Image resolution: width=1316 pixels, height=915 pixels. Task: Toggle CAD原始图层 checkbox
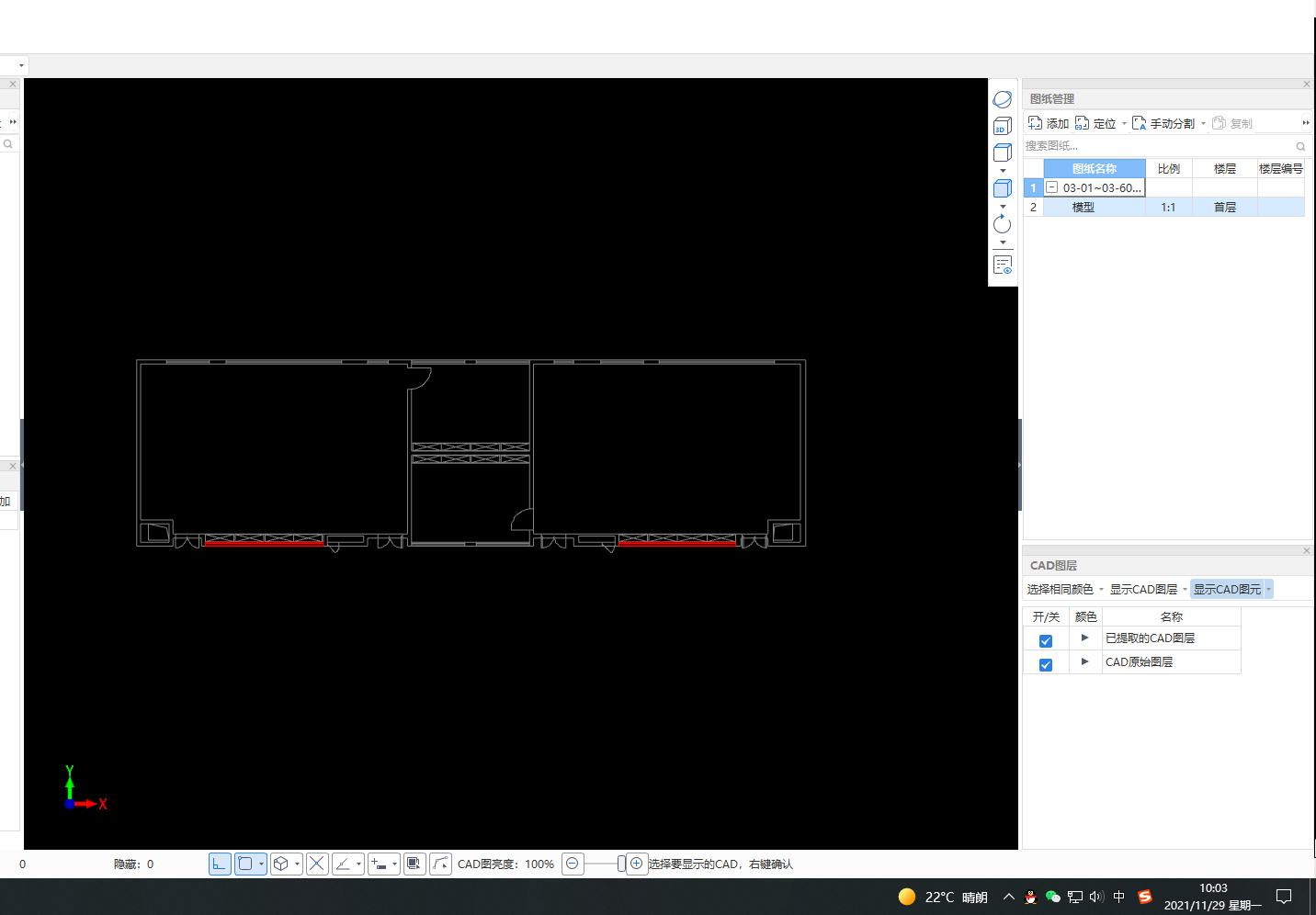(1045, 664)
